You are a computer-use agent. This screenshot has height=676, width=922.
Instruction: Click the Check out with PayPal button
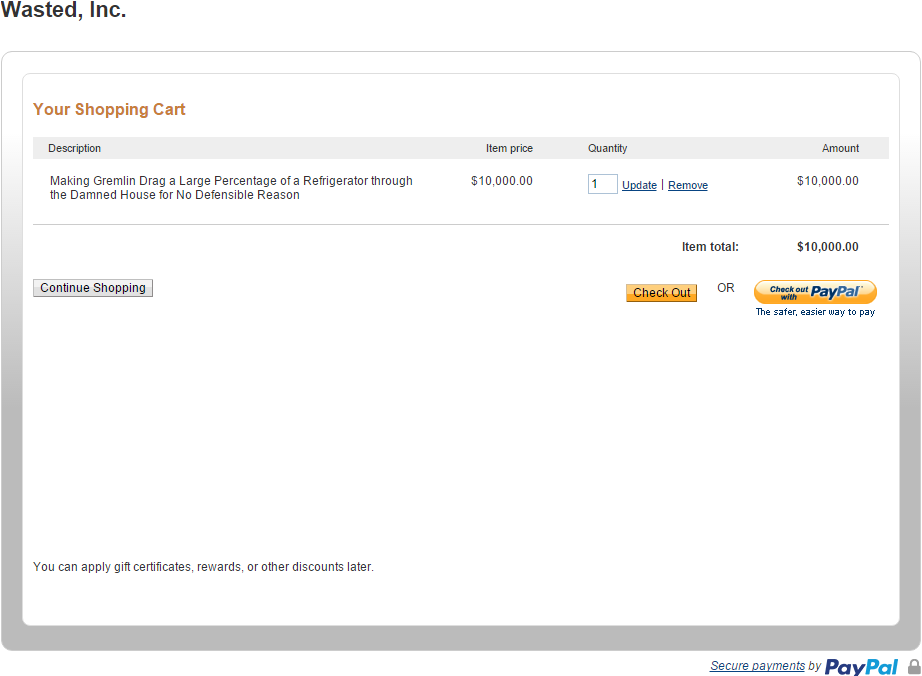pyautogui.click(x=816, y=292)
